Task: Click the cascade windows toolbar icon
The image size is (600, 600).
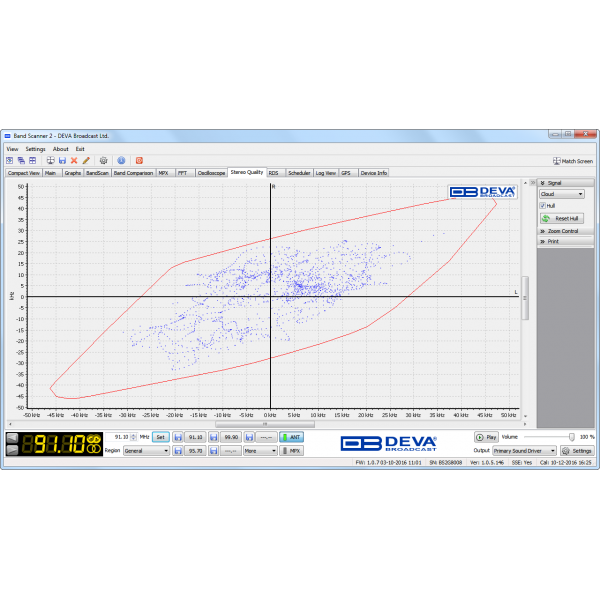Action: point(21,160)
